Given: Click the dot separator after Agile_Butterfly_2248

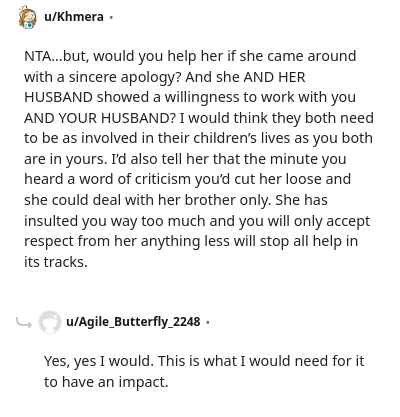Looking at the screenshot, I should (208, 322).
